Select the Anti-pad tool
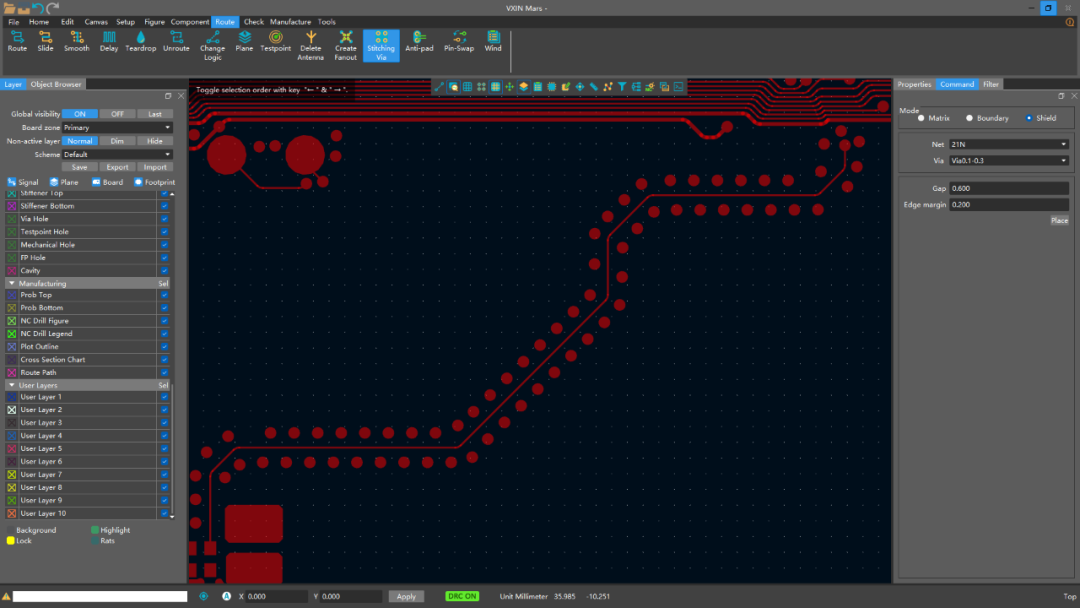 pyautogui.click(x=419, y=42)
